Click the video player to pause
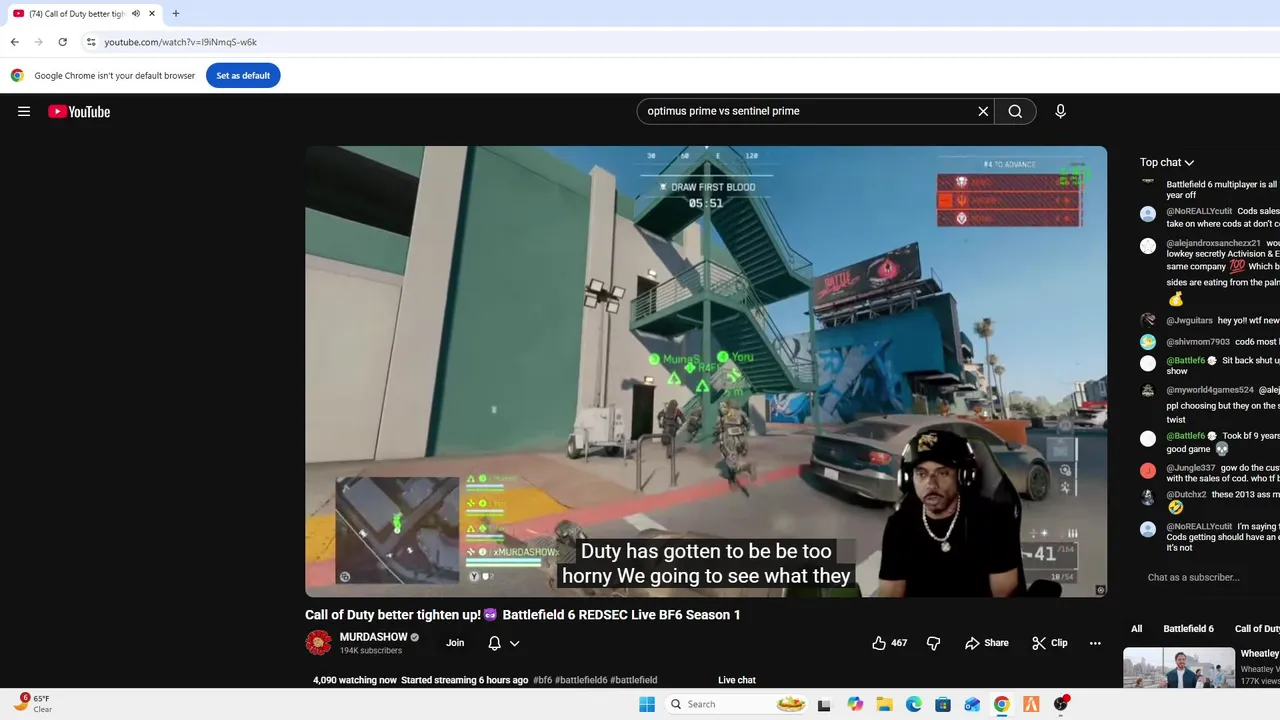This screenshot has width=1280, height=720. [x=706, y=371]
